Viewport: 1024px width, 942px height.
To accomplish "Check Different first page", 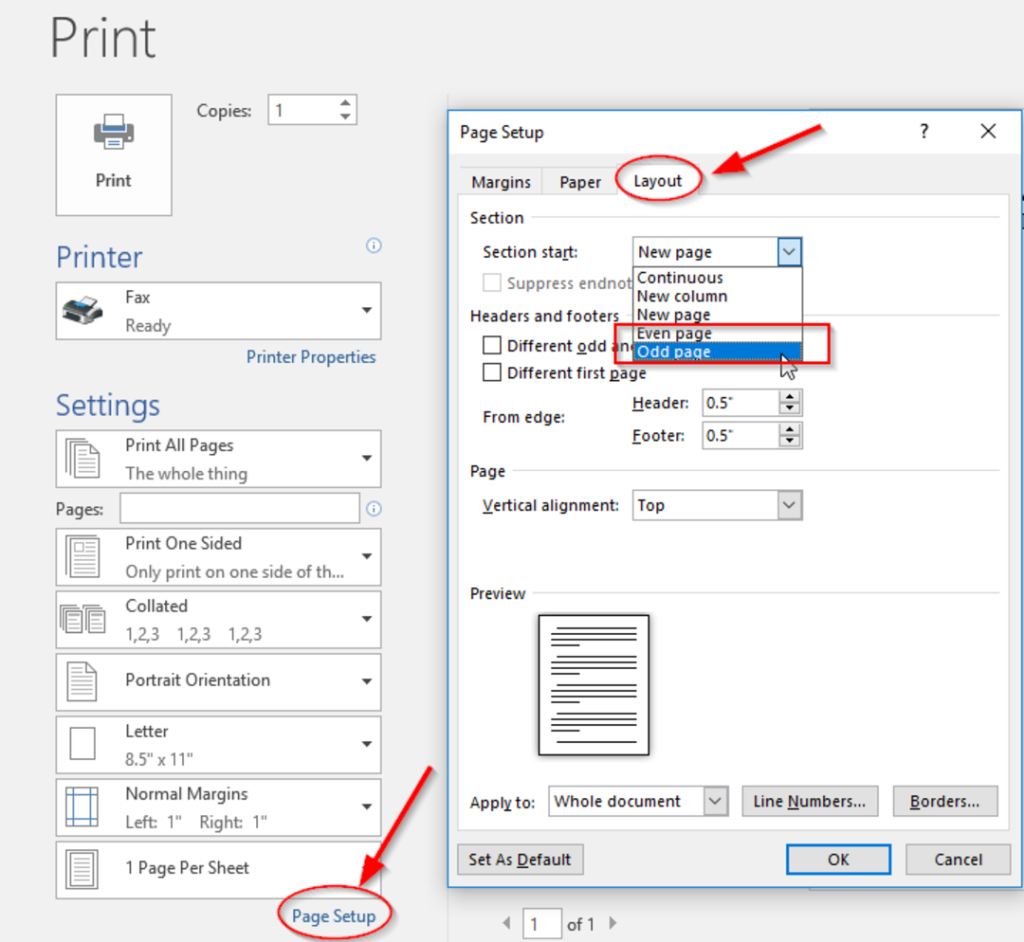I will pos(491,373).
